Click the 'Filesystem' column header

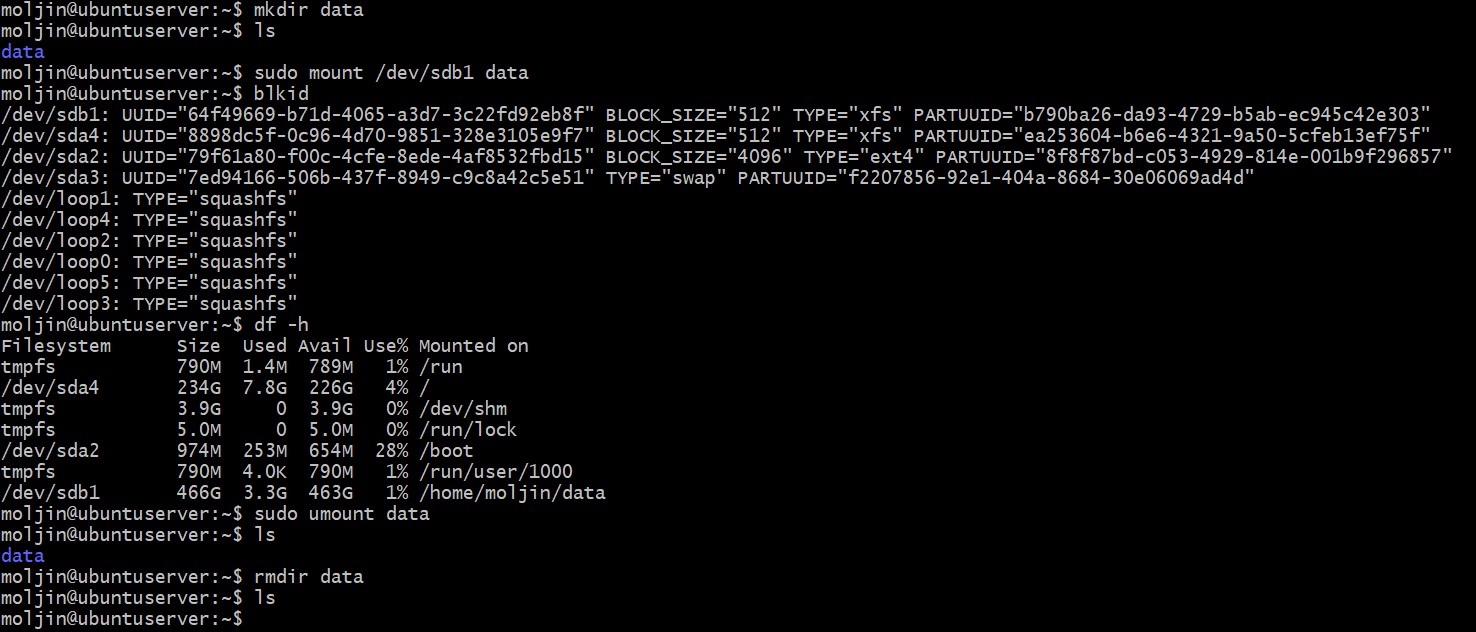click(56, 346)
